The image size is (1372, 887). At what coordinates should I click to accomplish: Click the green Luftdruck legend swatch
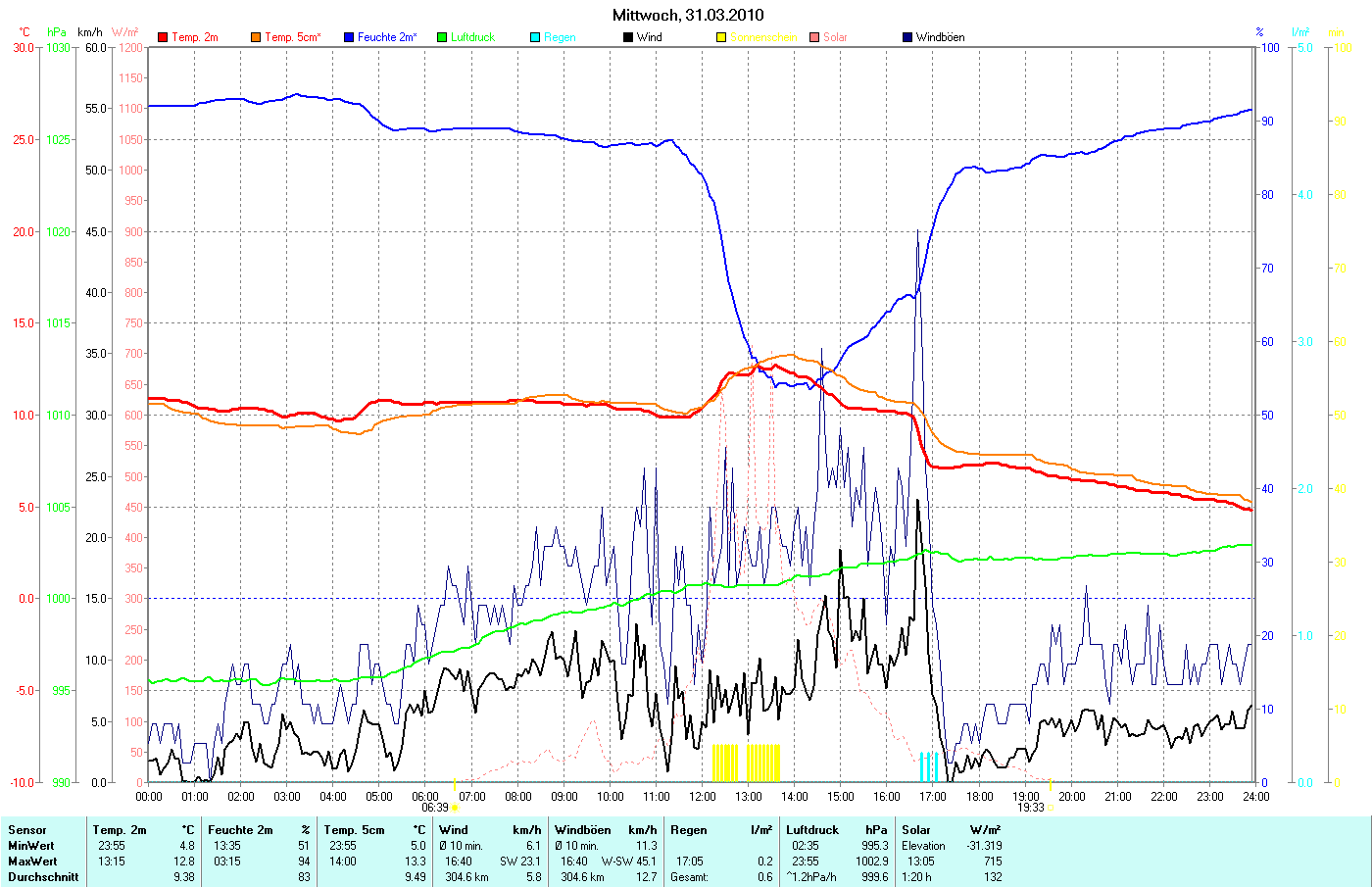[x=442, y=37]
